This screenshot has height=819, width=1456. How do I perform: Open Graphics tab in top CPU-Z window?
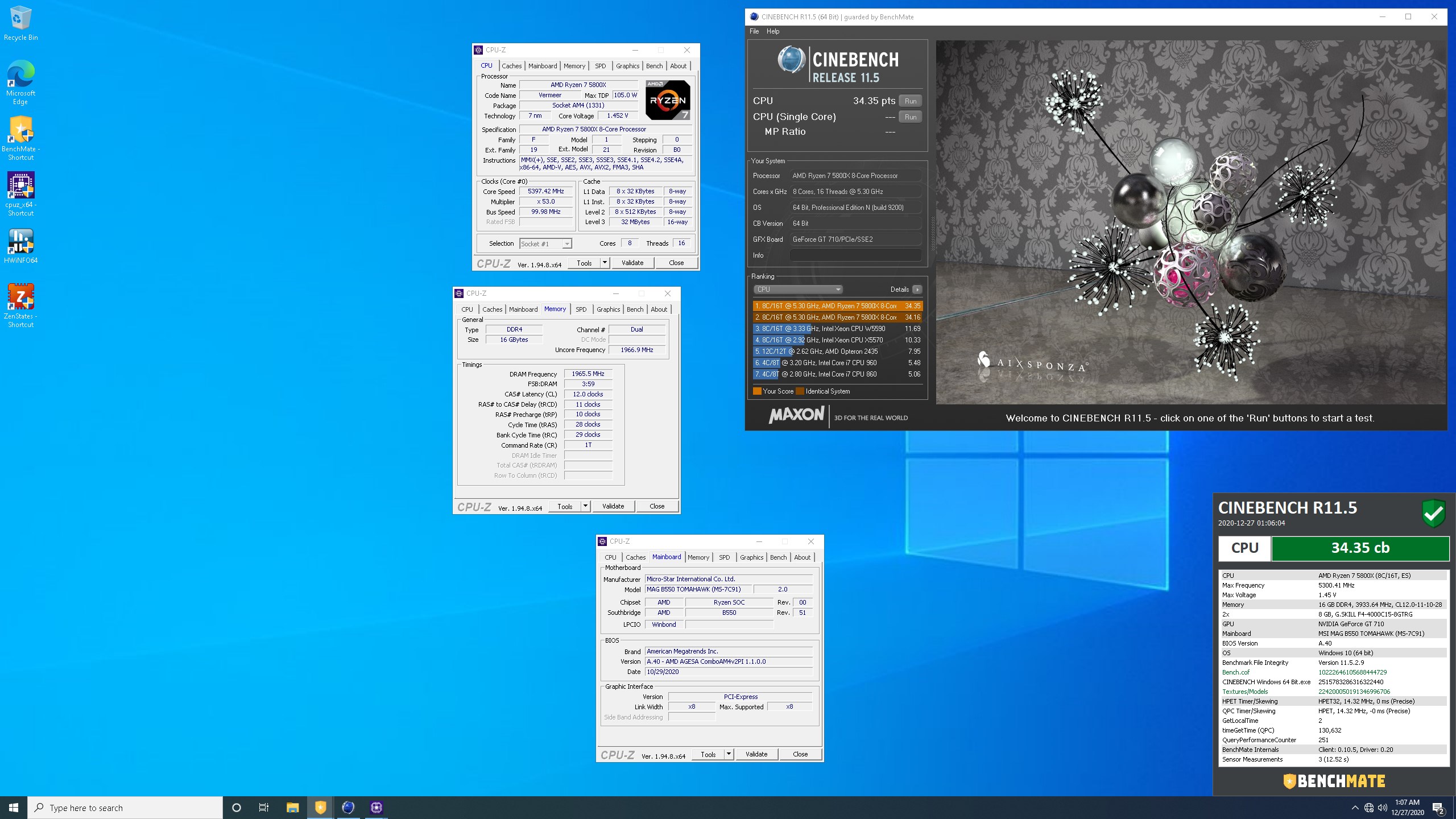click(x=627, y=66)
